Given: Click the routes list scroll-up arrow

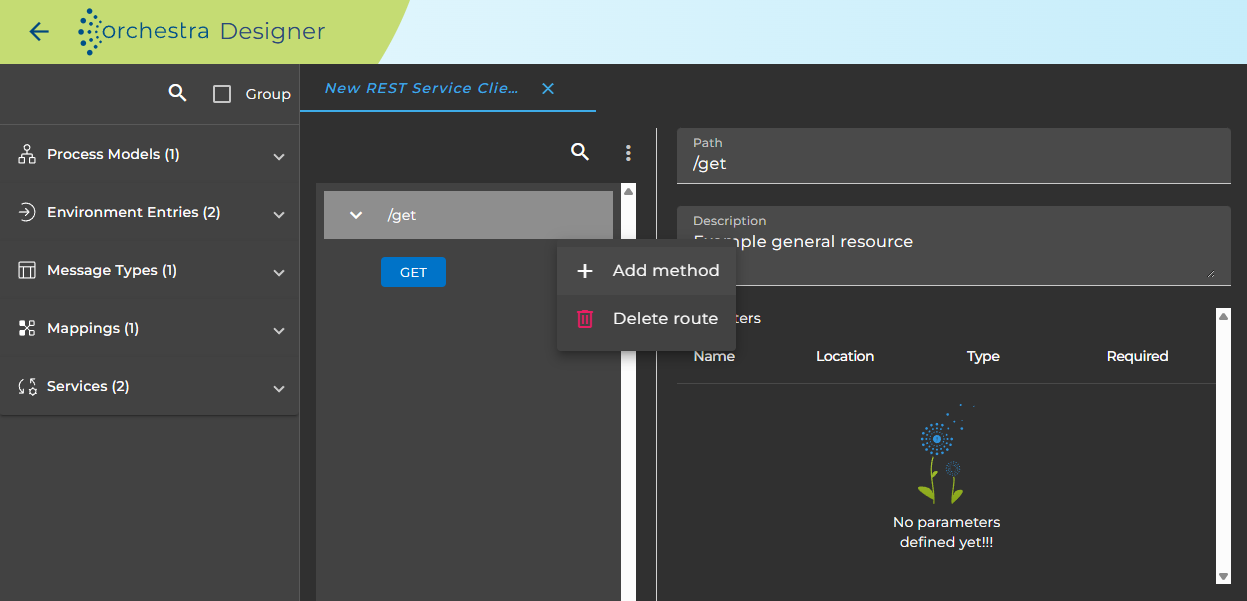Looking at the screenshot, I should click(628, 190).
